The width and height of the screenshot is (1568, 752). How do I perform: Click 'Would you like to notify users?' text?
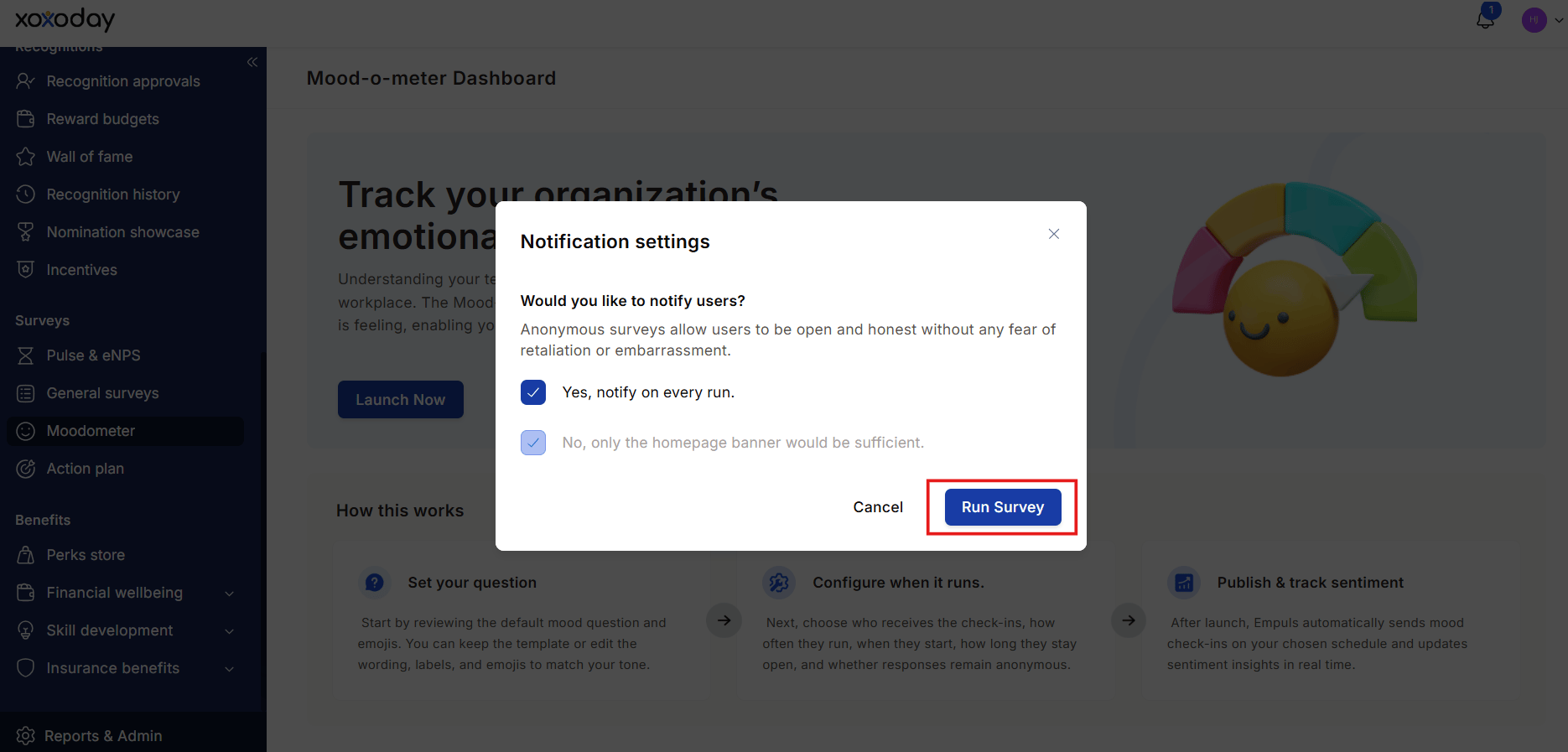tap(633, 301)
